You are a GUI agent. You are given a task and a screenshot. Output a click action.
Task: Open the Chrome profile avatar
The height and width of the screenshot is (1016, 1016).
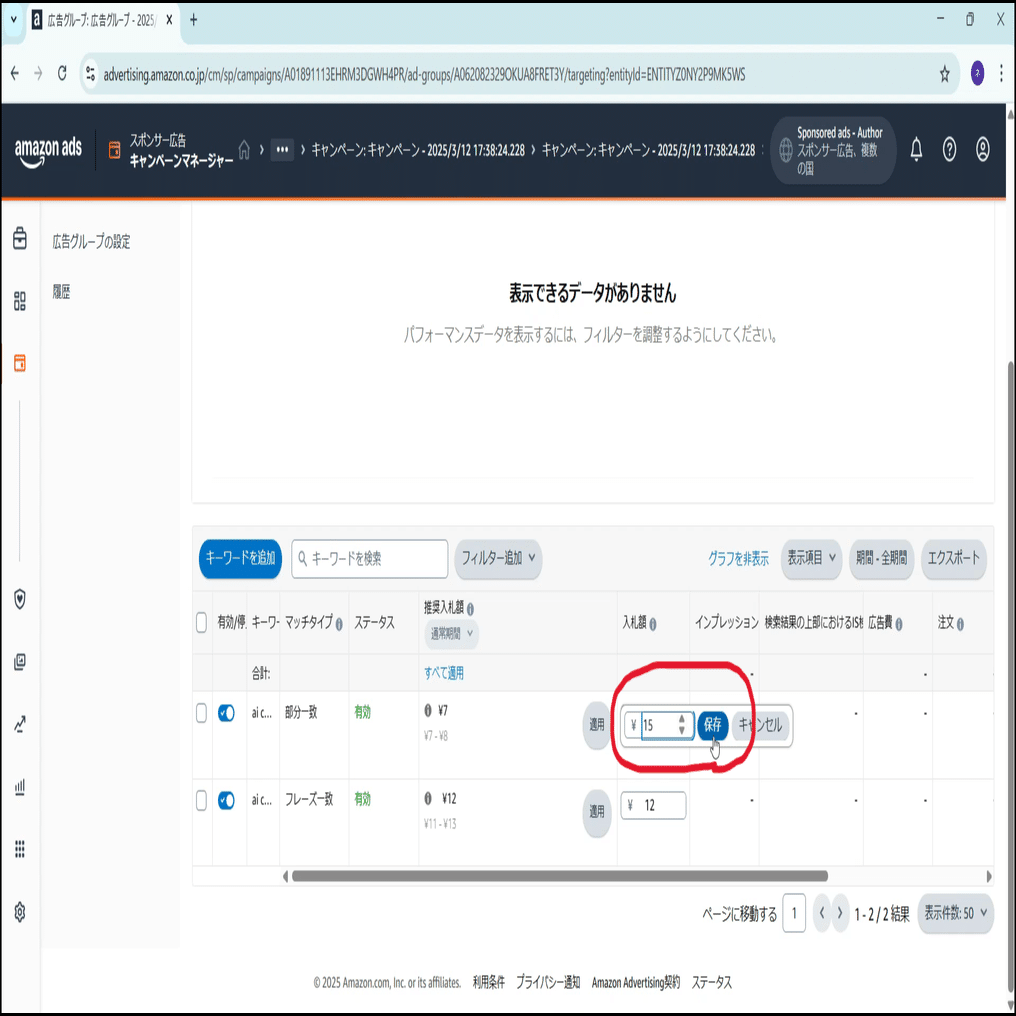(977, 73)
